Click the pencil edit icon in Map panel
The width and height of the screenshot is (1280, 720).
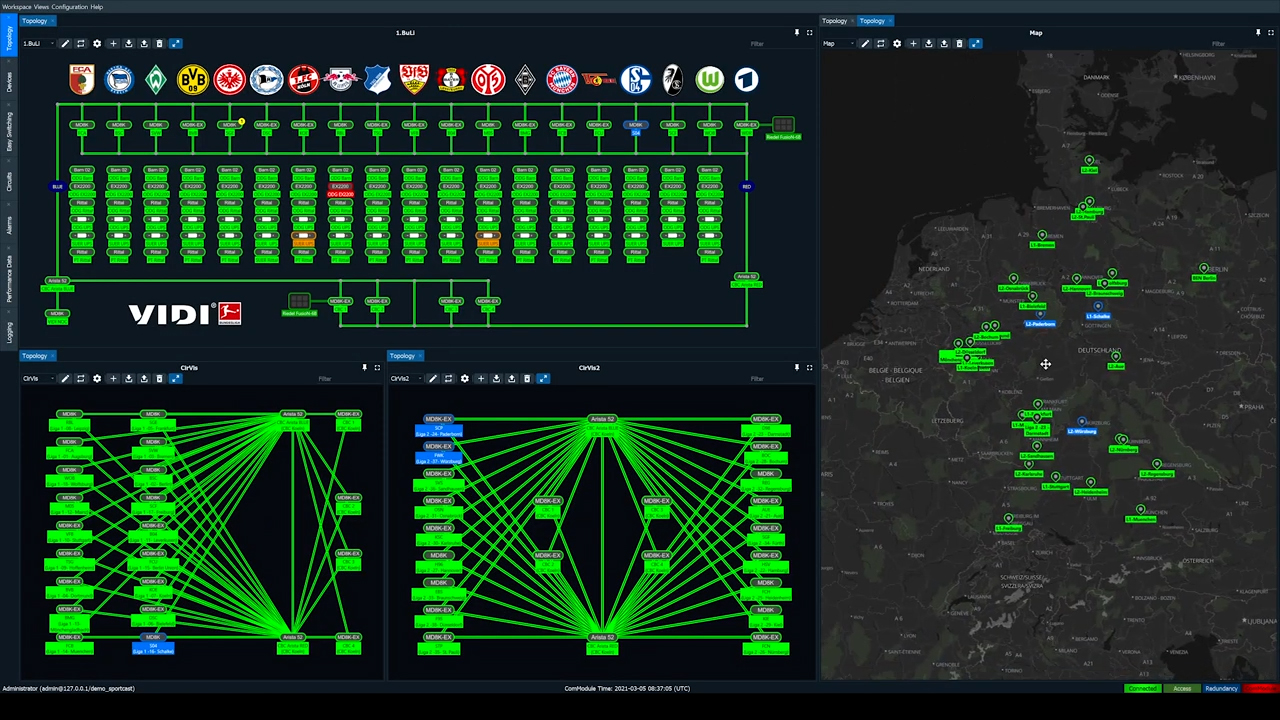tap(865, 44)
